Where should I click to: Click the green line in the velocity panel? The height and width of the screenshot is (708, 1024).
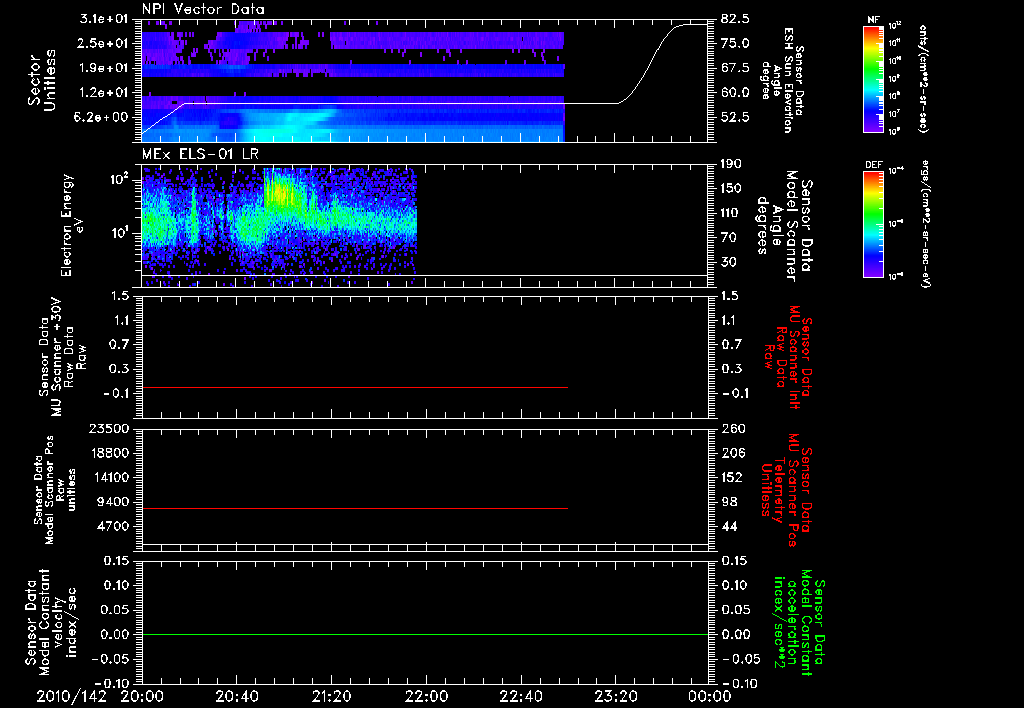click(425, 634)
